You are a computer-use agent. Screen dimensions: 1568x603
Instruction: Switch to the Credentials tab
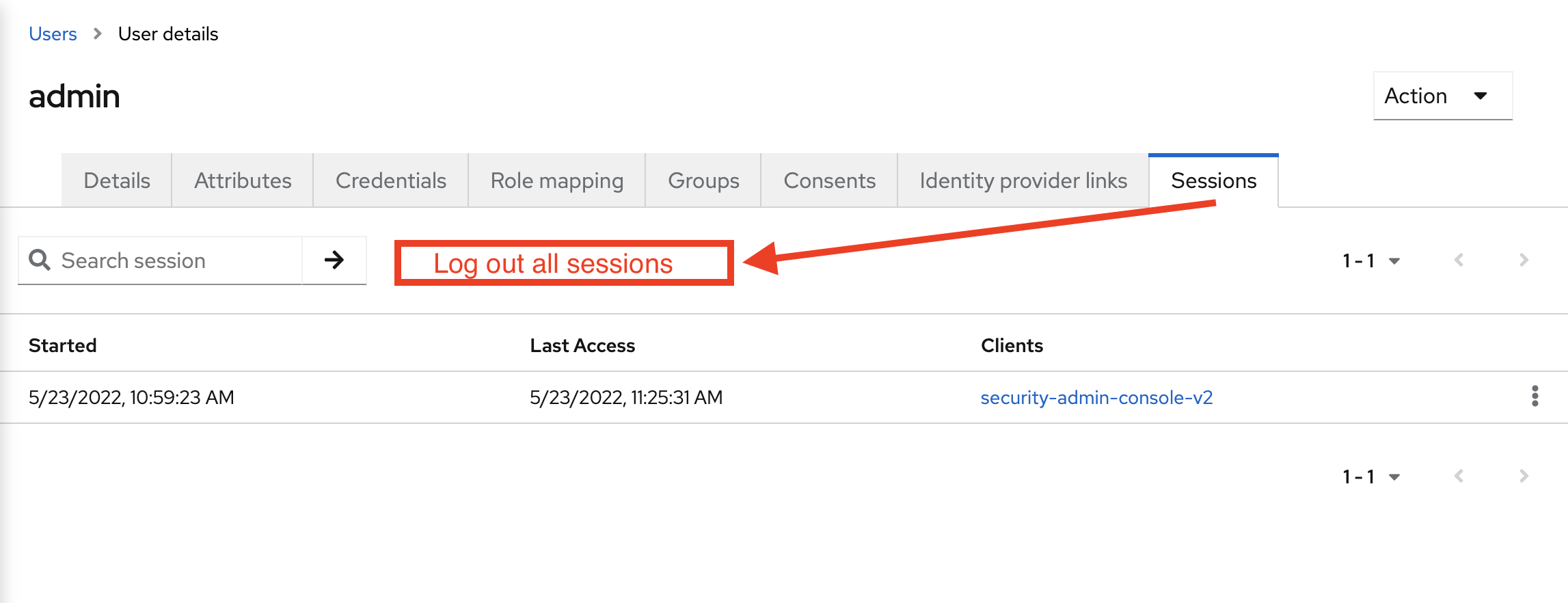pyautogui.click(x=390, y=180)
